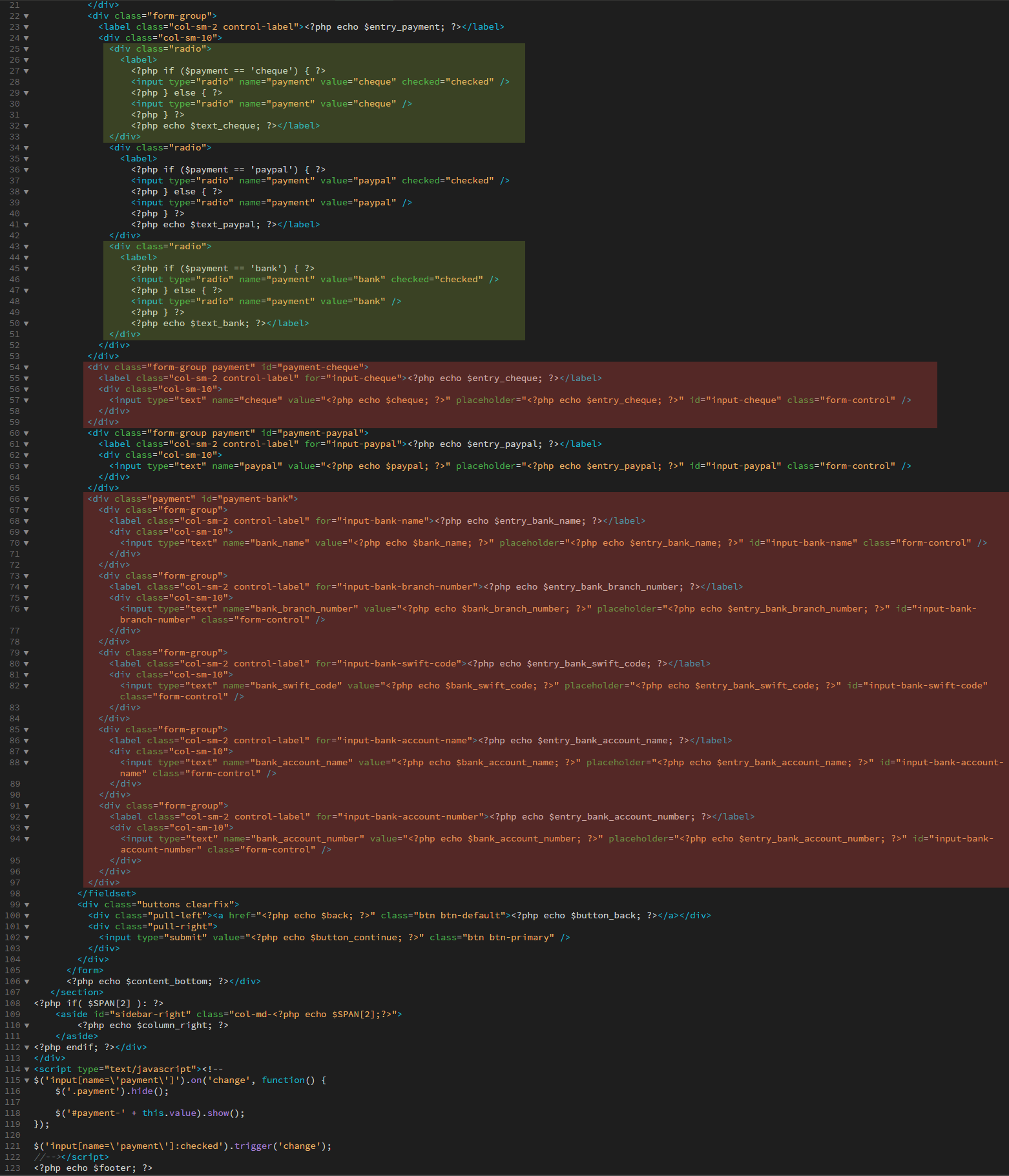Fold the payment-paypal div at line 60
1009x1176 pixels.
click(x=26, y=433)
